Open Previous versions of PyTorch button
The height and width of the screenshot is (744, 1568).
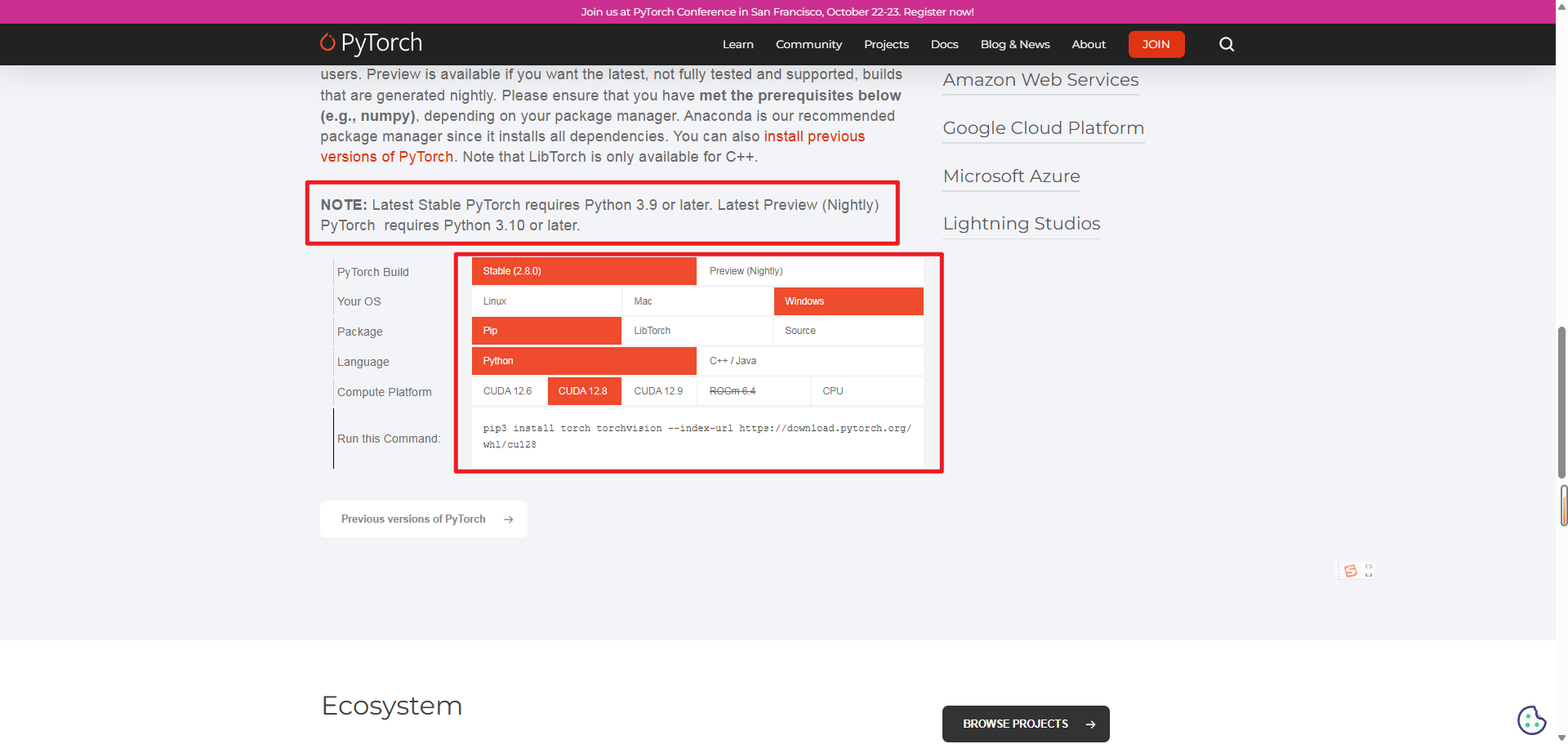(424, 519)
